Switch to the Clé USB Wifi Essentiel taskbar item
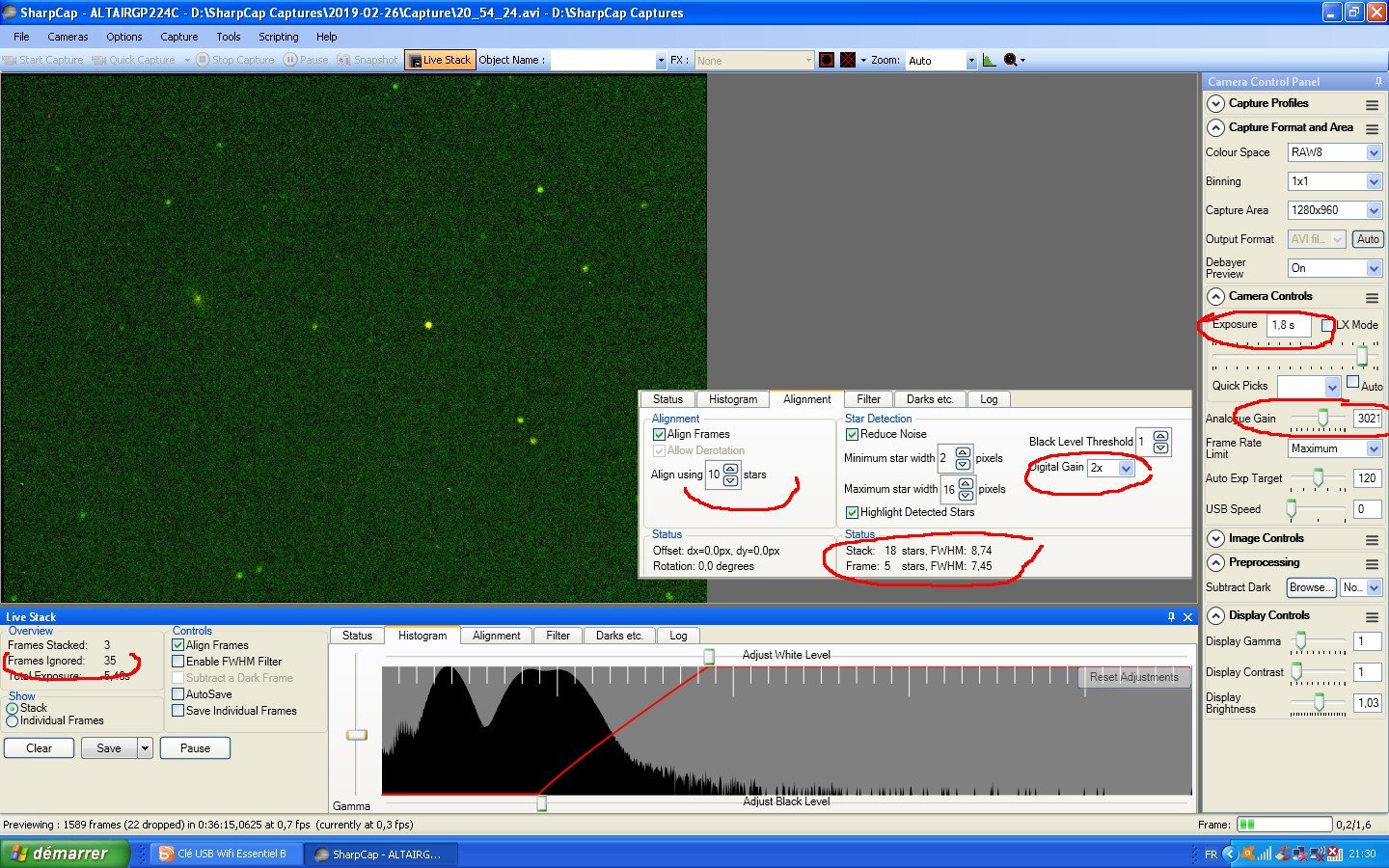 click(224, 854)
